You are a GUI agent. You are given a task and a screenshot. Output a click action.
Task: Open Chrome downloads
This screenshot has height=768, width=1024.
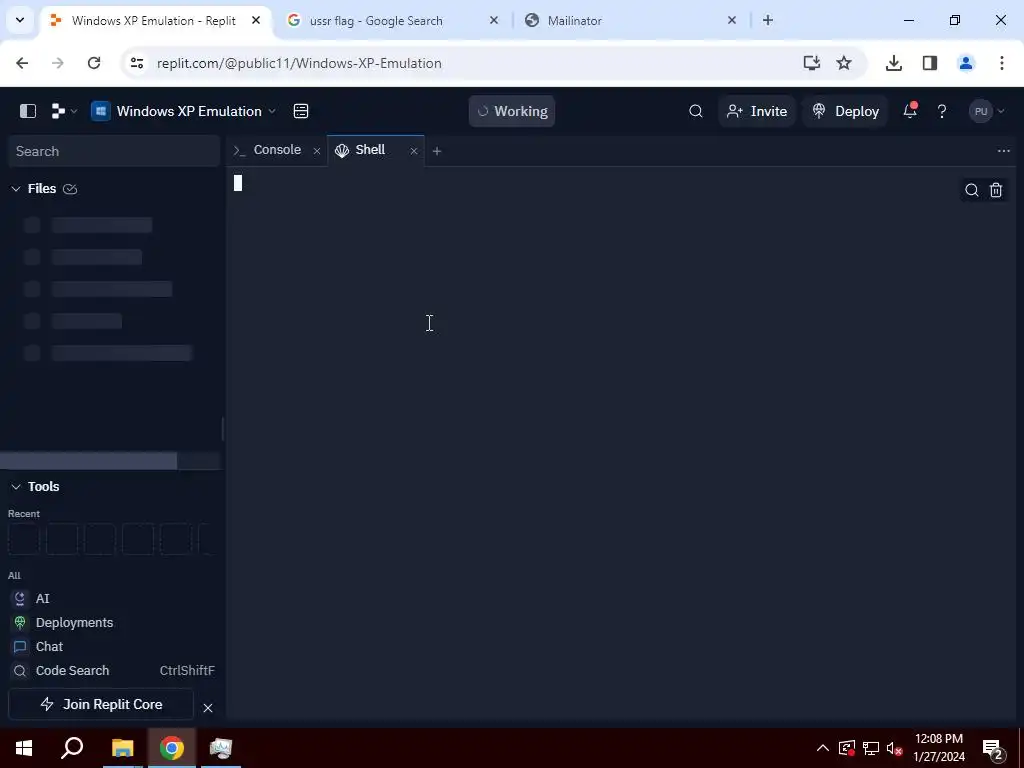click(x=894, y=63)
